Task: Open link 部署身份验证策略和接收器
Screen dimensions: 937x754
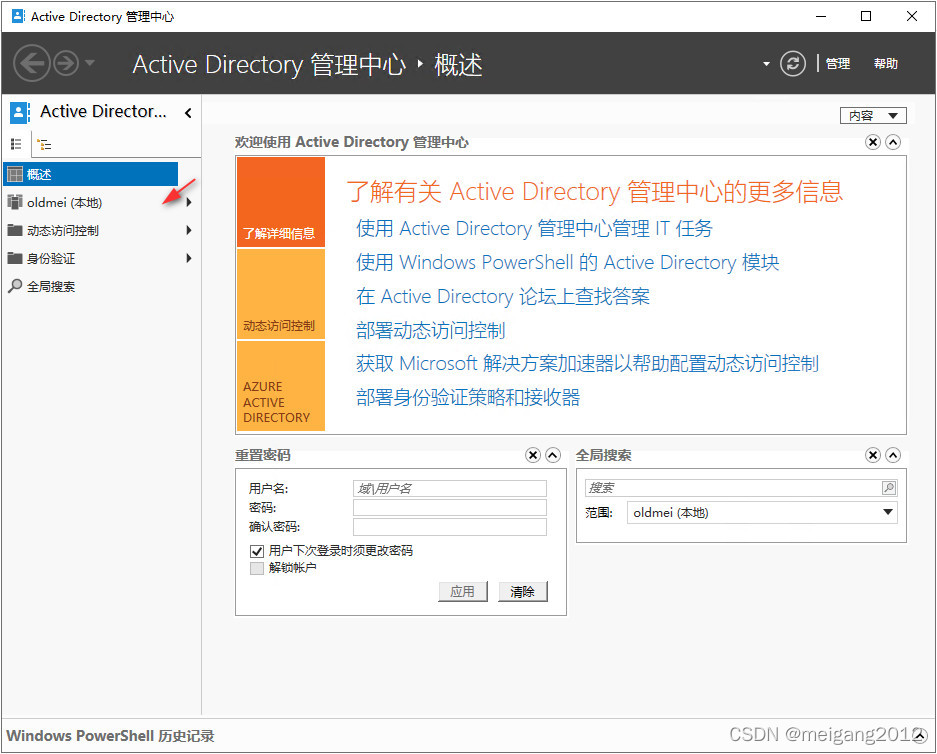Action: click(468, 397)
